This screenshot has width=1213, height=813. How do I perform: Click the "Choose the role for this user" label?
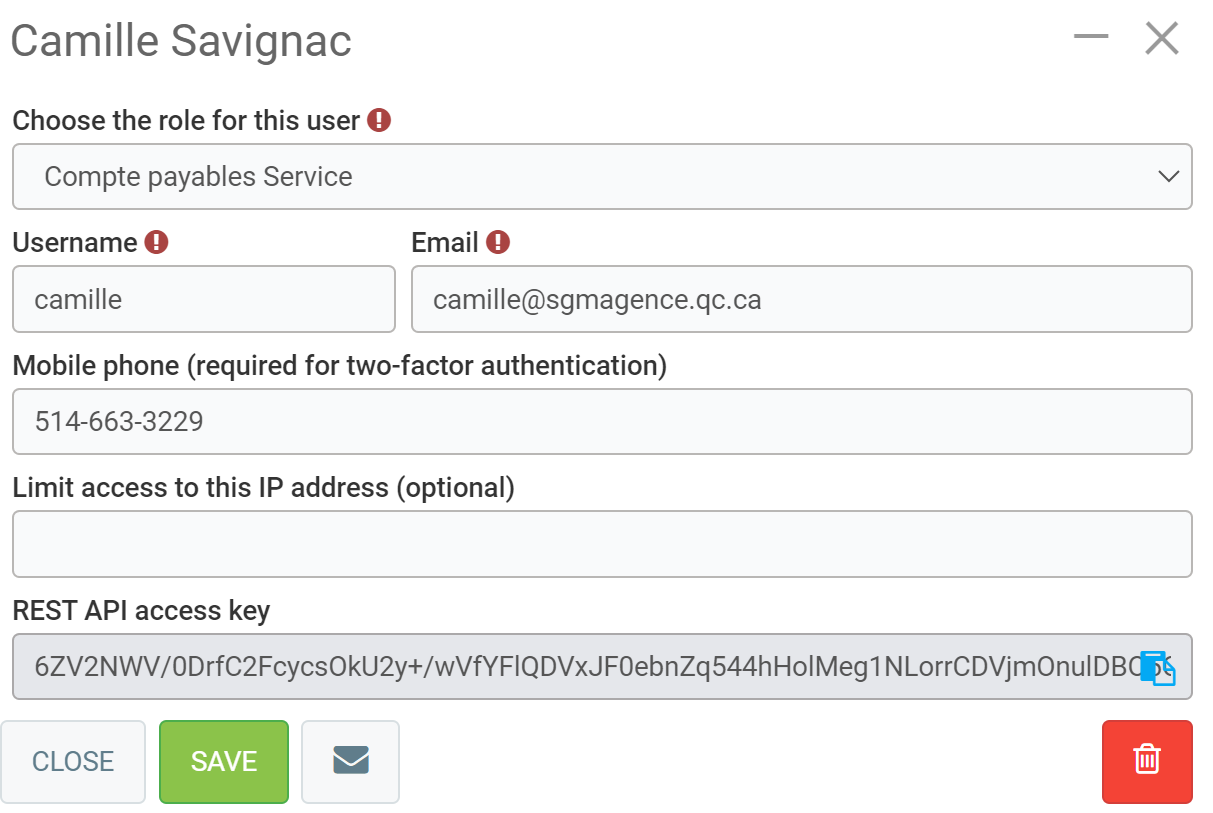(x=186, y=121)
